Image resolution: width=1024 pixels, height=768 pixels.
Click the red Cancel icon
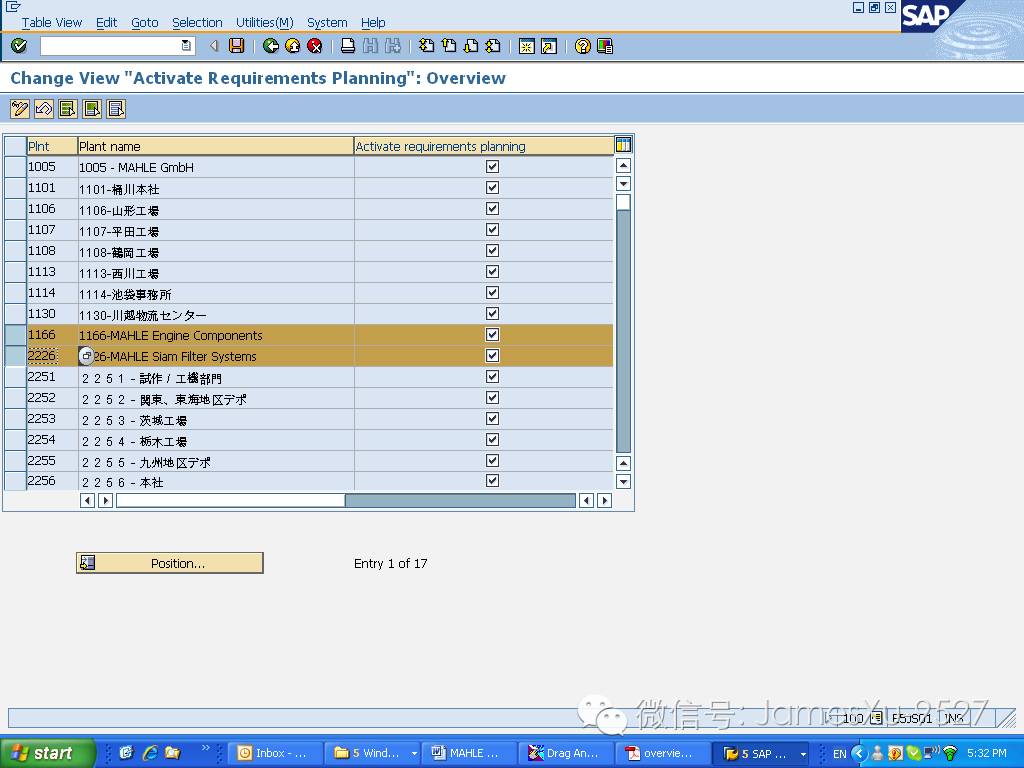(x=315, y=46)
